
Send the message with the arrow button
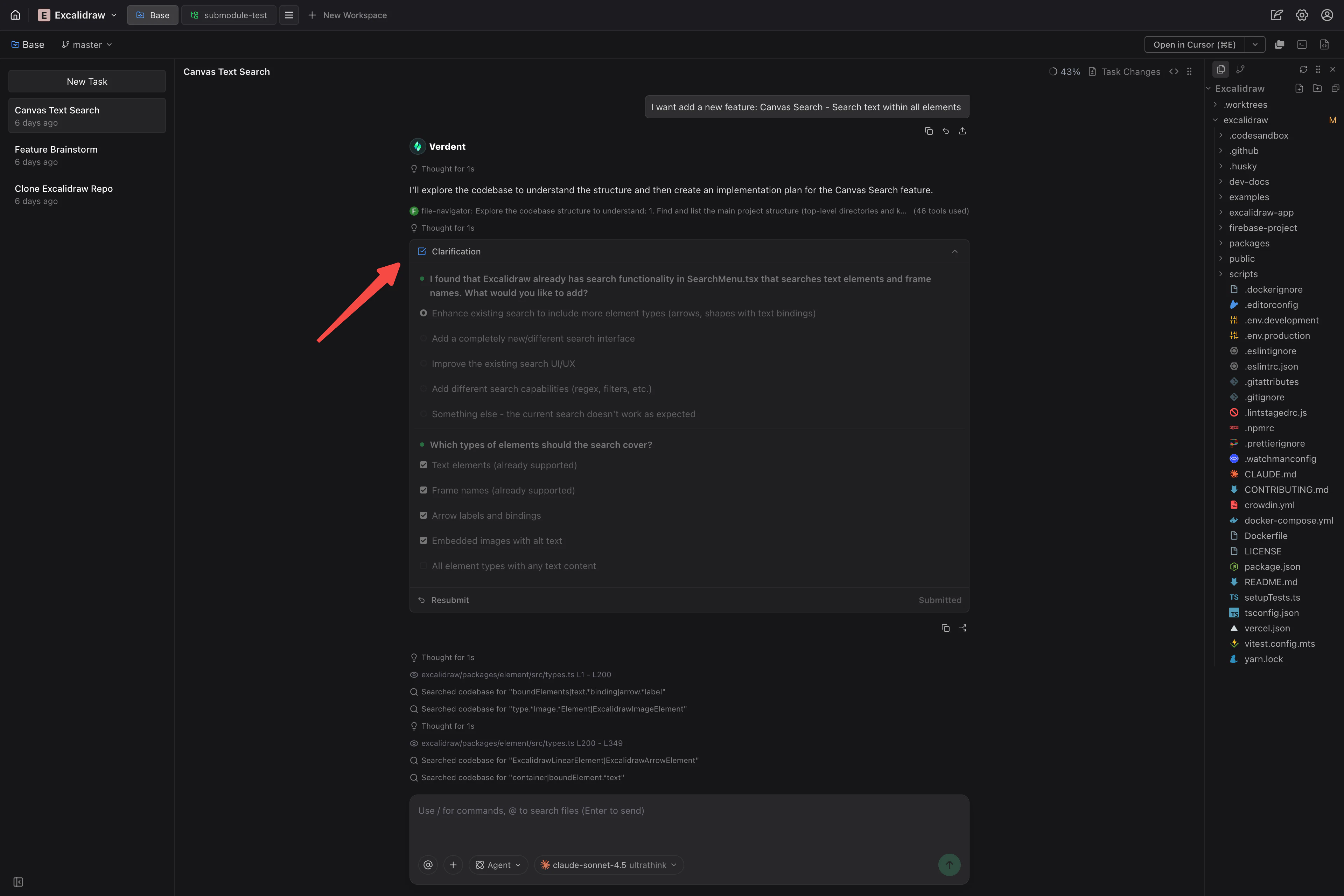pyautogui.click(x=949, y=865)
